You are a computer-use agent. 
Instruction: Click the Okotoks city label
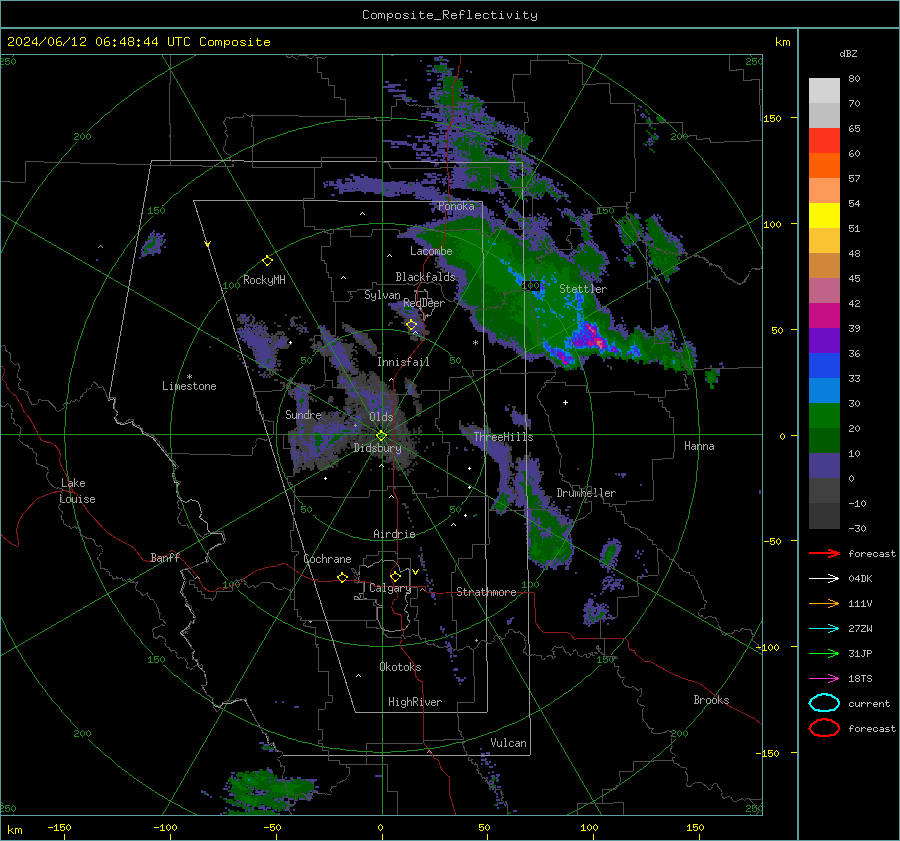point(400,667)
